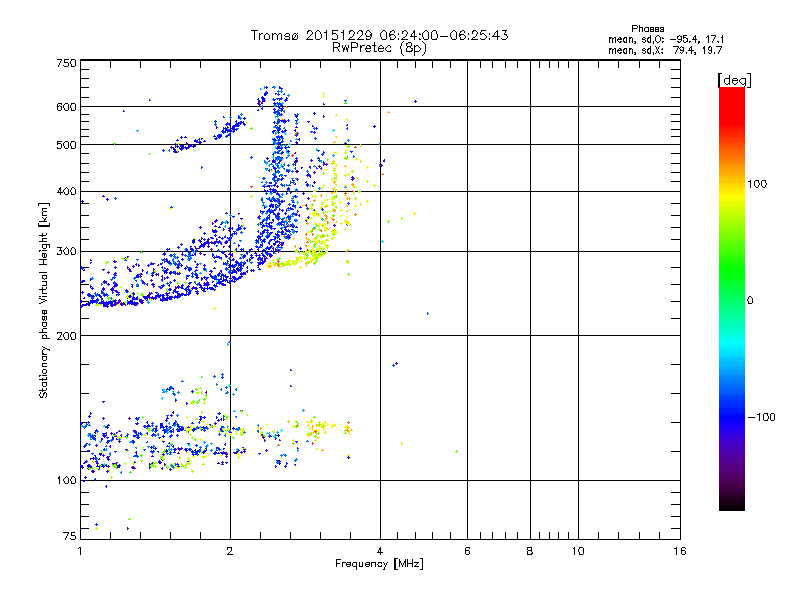Click the x-axis tick label '4'
This screenshot has height=600, width=800.
click(380, 551)
